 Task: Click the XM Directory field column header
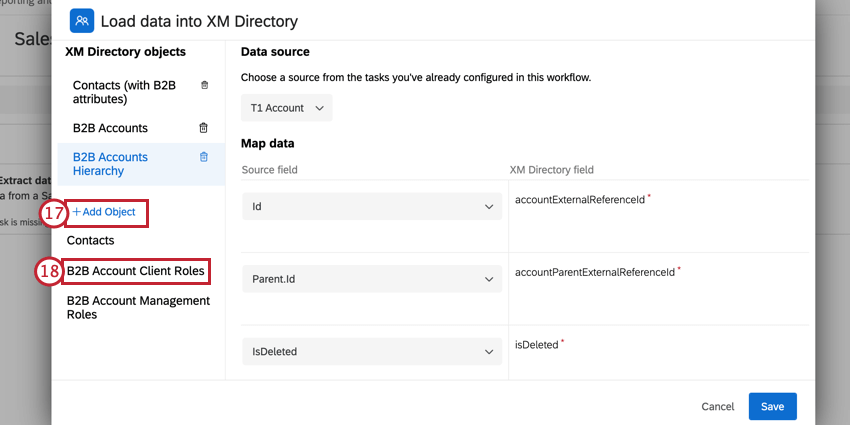[552, 170]
